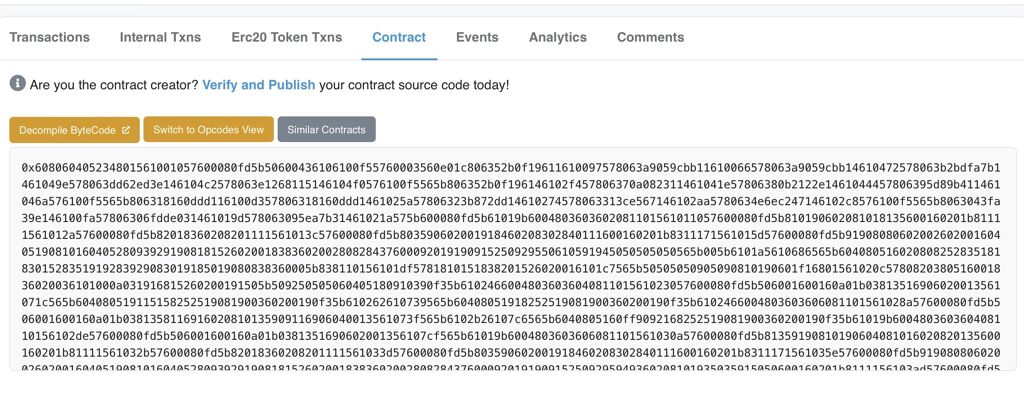Click the bytecode line starting with 0x608060
The width and height of the screenshot is (1024, 416).
[511, 167]
